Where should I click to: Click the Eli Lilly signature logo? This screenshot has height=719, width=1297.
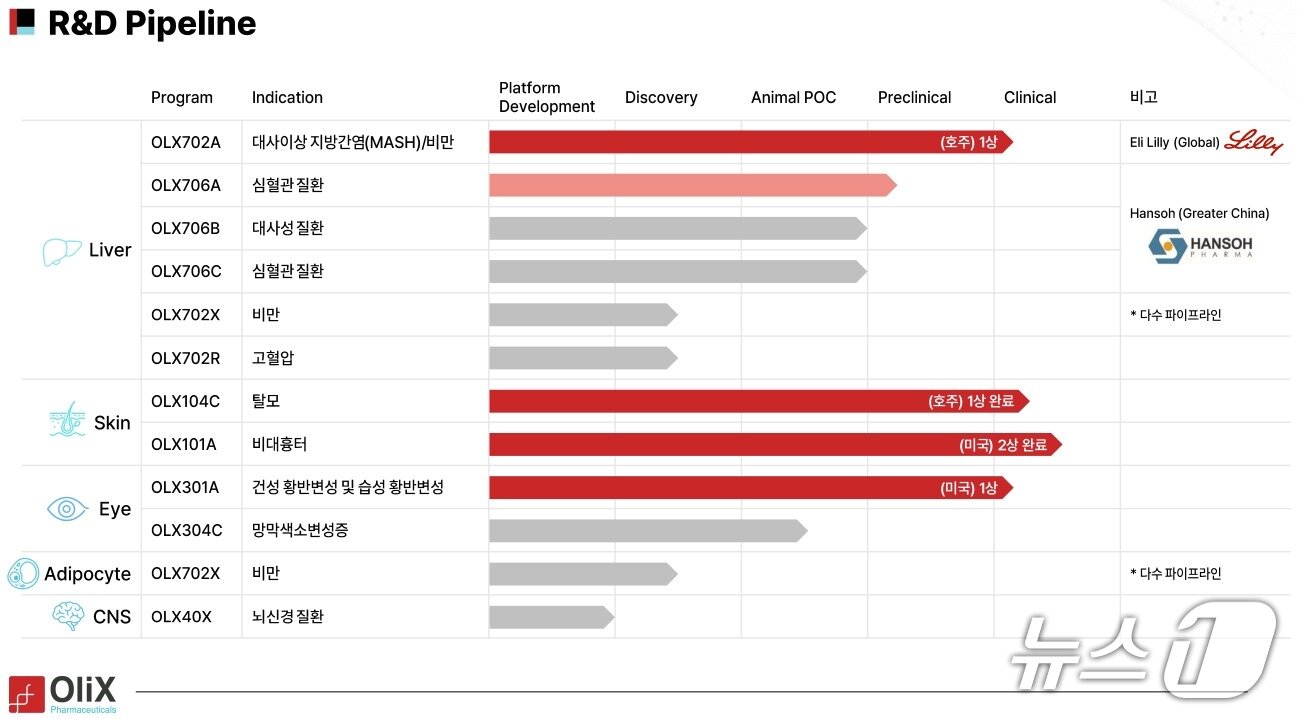[x=1254, y=142]
